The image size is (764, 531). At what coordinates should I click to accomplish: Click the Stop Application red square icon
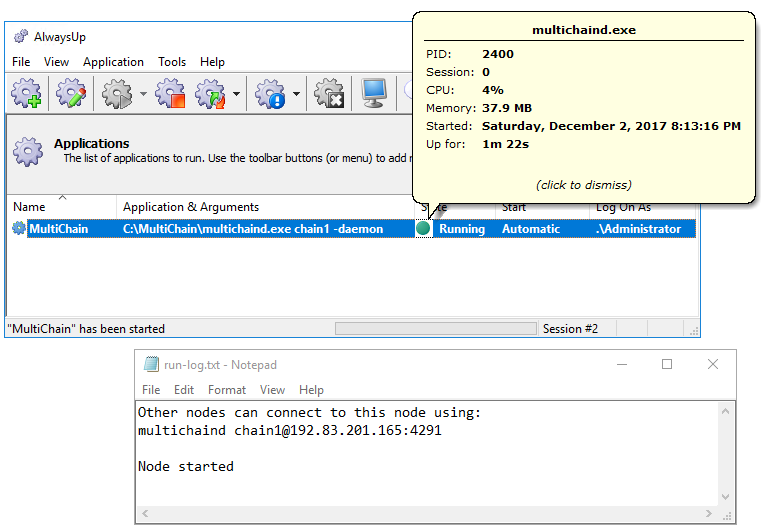[x=170, y=93]
